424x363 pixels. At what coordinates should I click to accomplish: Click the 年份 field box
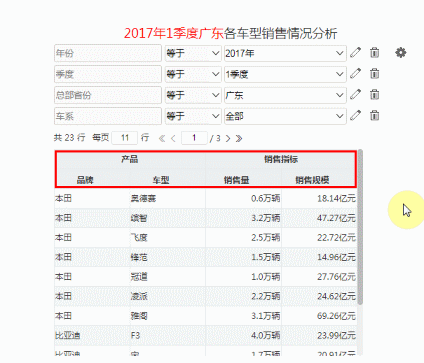click(108, 53)
